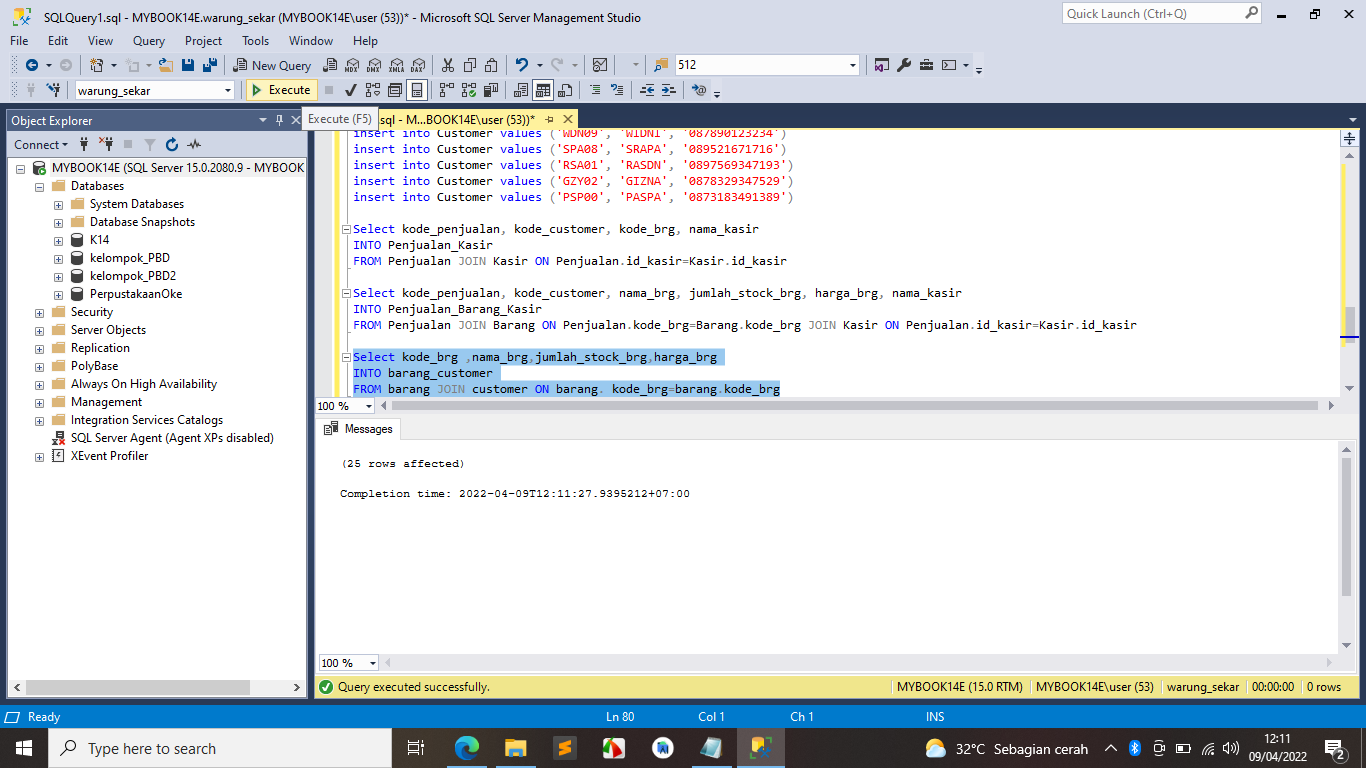Click the Cut scissors icon
Image resolution: width=1366 pixels, height=768 pixels.
pyautogui.click(x=448, y=65)
